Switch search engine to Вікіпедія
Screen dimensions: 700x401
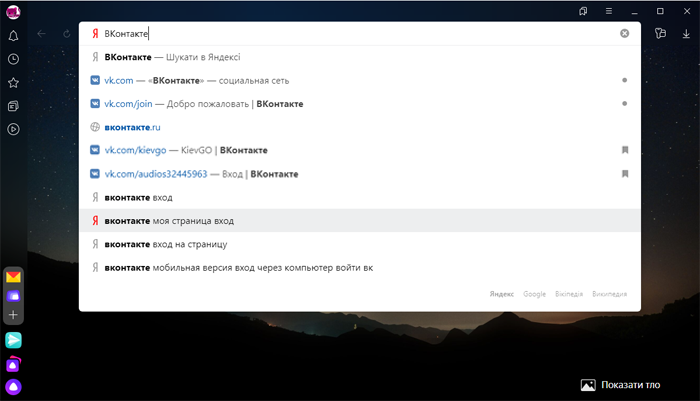point(569,294)
